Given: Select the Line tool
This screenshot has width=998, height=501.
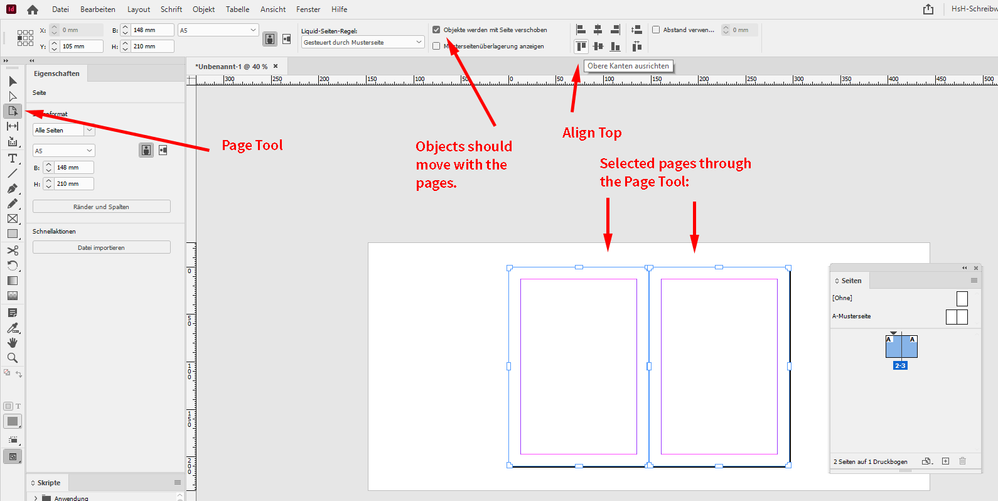Looking at the screenshot, I should (x=12, y=173).
